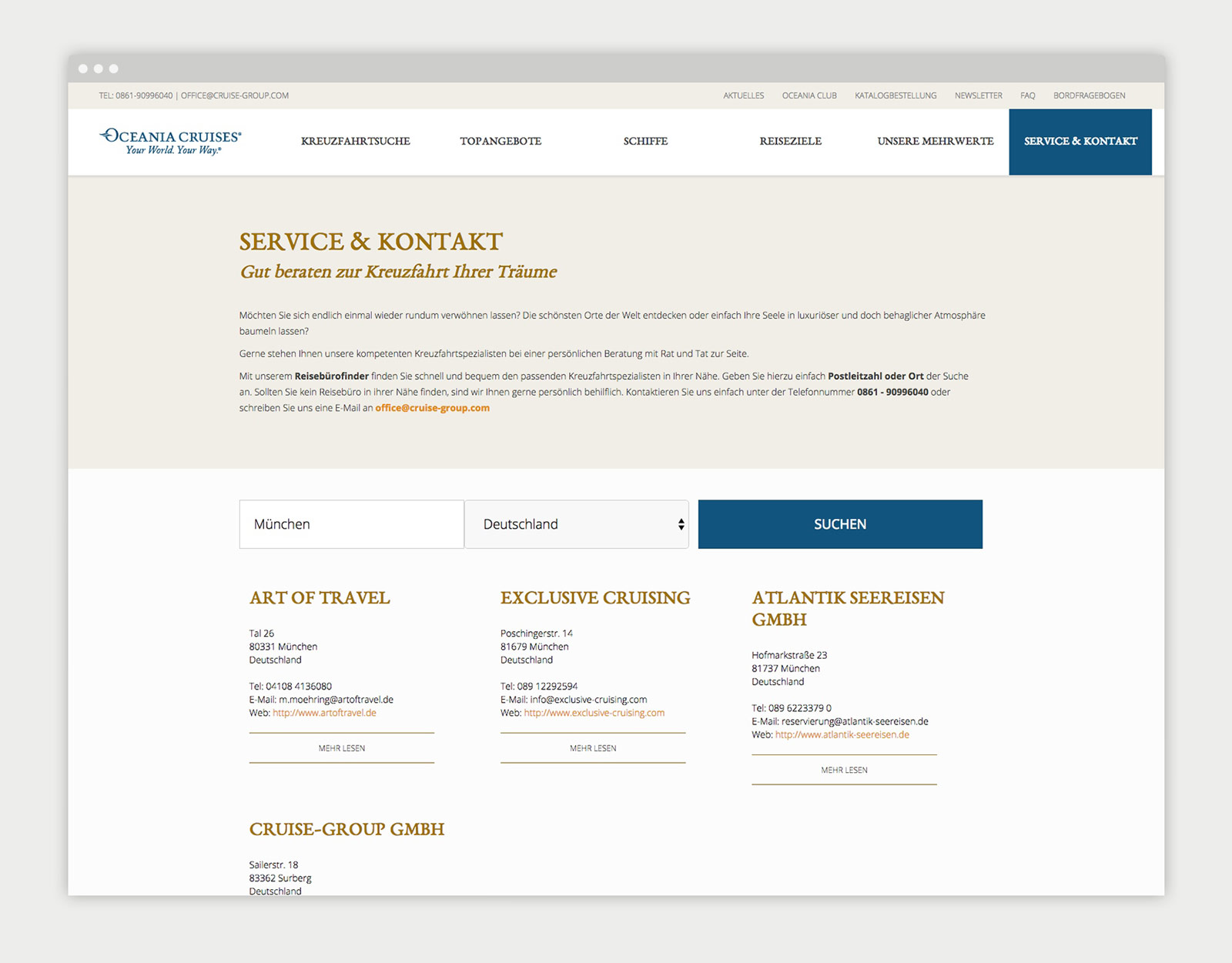The width and height of the screenshot is (1232, 963).
Task: Visit the atlantik-seereisen.de website link
Action: coord(842,734)
